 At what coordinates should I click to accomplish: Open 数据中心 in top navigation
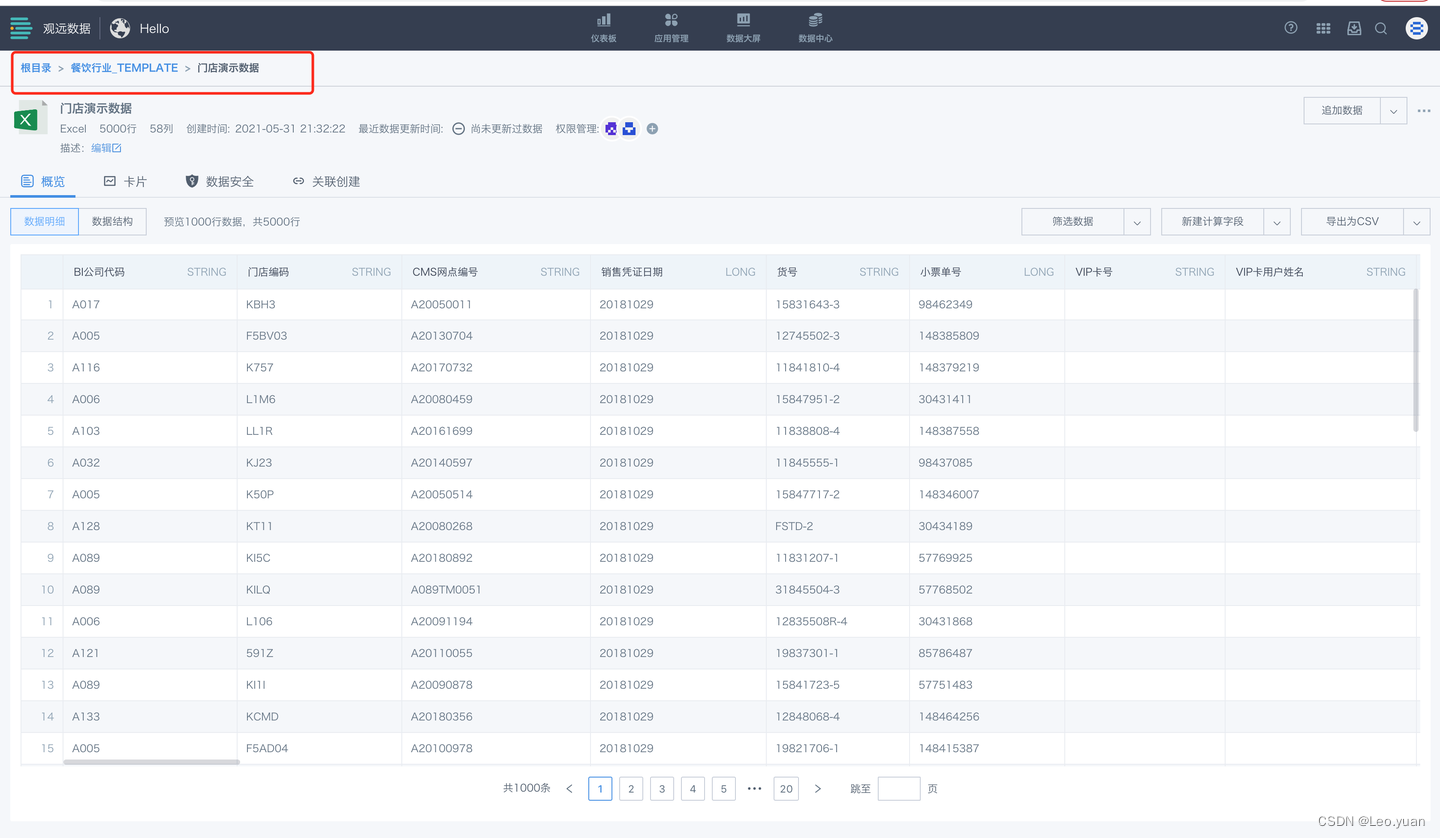coord(815,28)
